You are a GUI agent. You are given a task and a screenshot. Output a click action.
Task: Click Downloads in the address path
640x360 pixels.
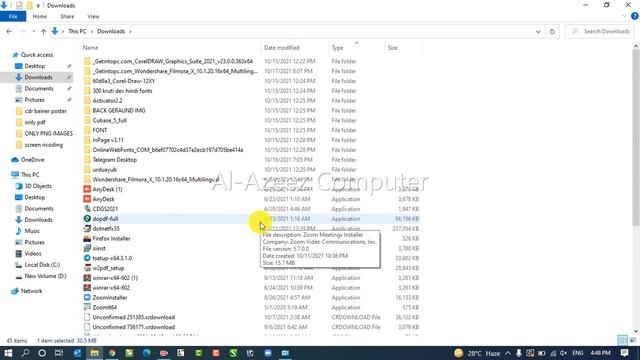(111, 31)
